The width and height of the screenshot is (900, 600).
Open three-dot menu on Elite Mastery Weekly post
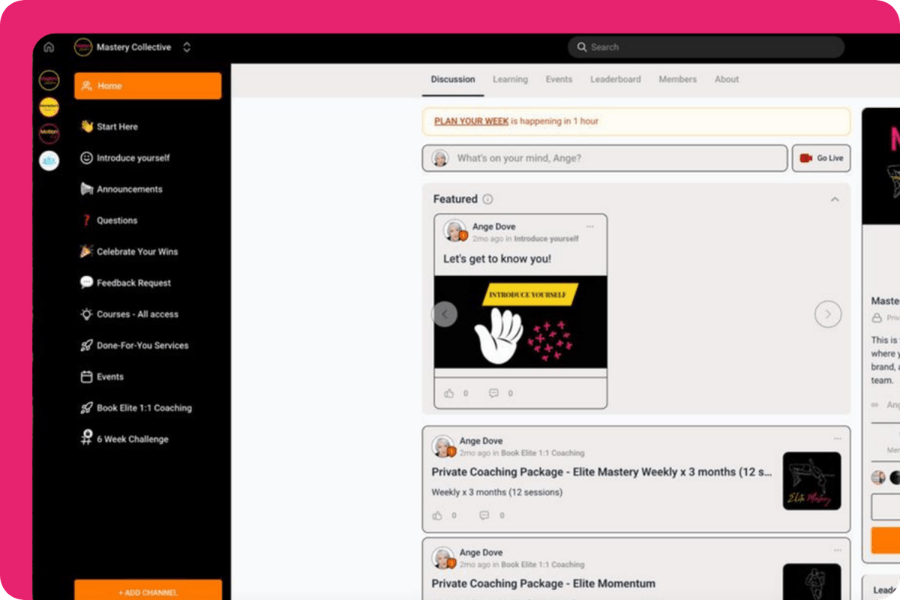[837, 439]
